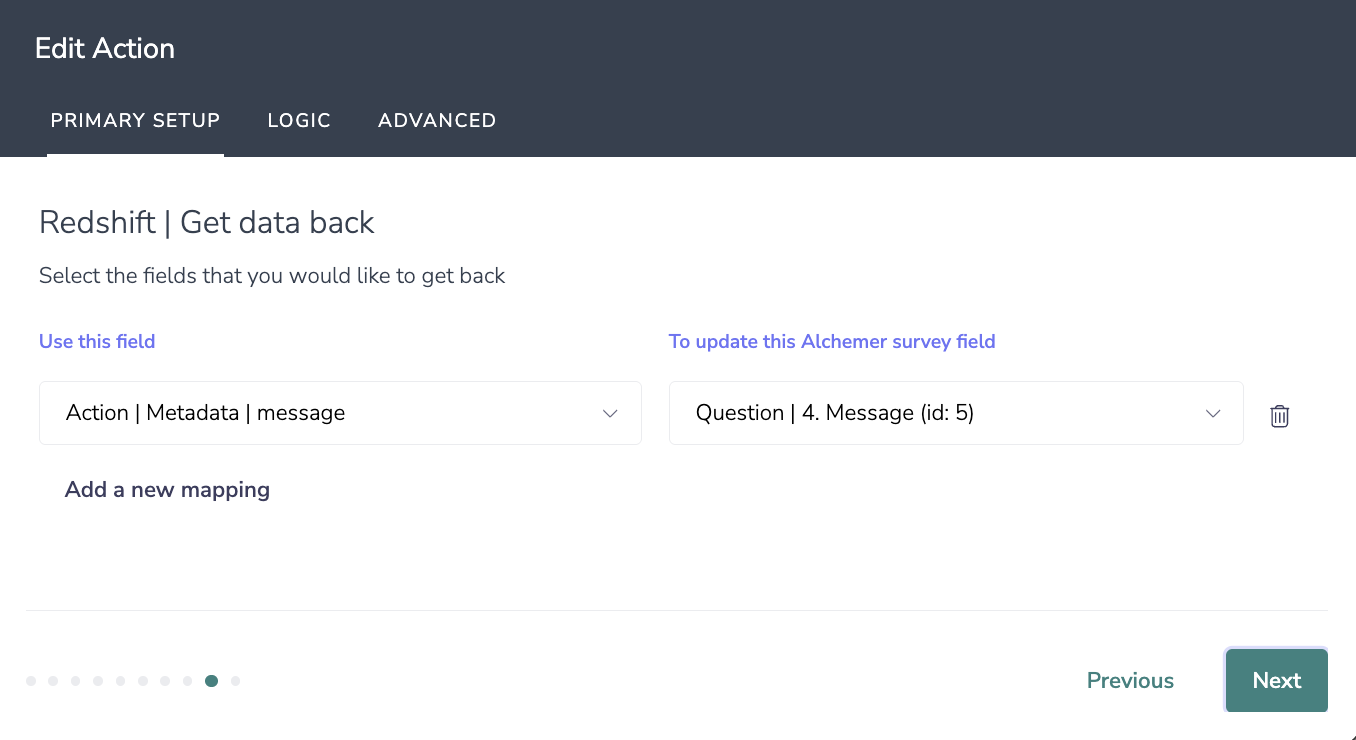Select the fifth step indicator dot
Viewport: 1356px width, 740px height.
coord(121,681)
